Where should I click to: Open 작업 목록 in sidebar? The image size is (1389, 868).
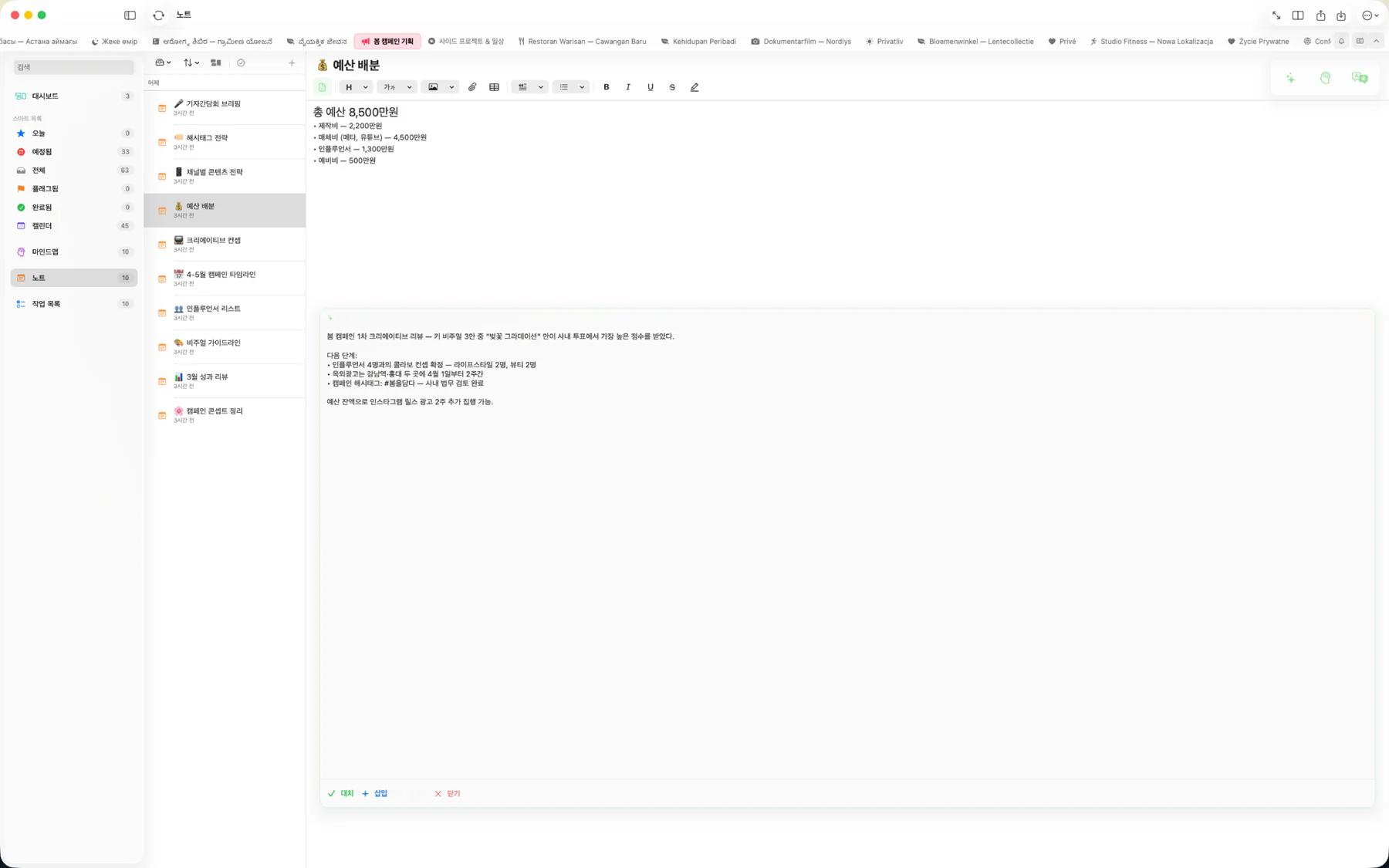point(74,304)
